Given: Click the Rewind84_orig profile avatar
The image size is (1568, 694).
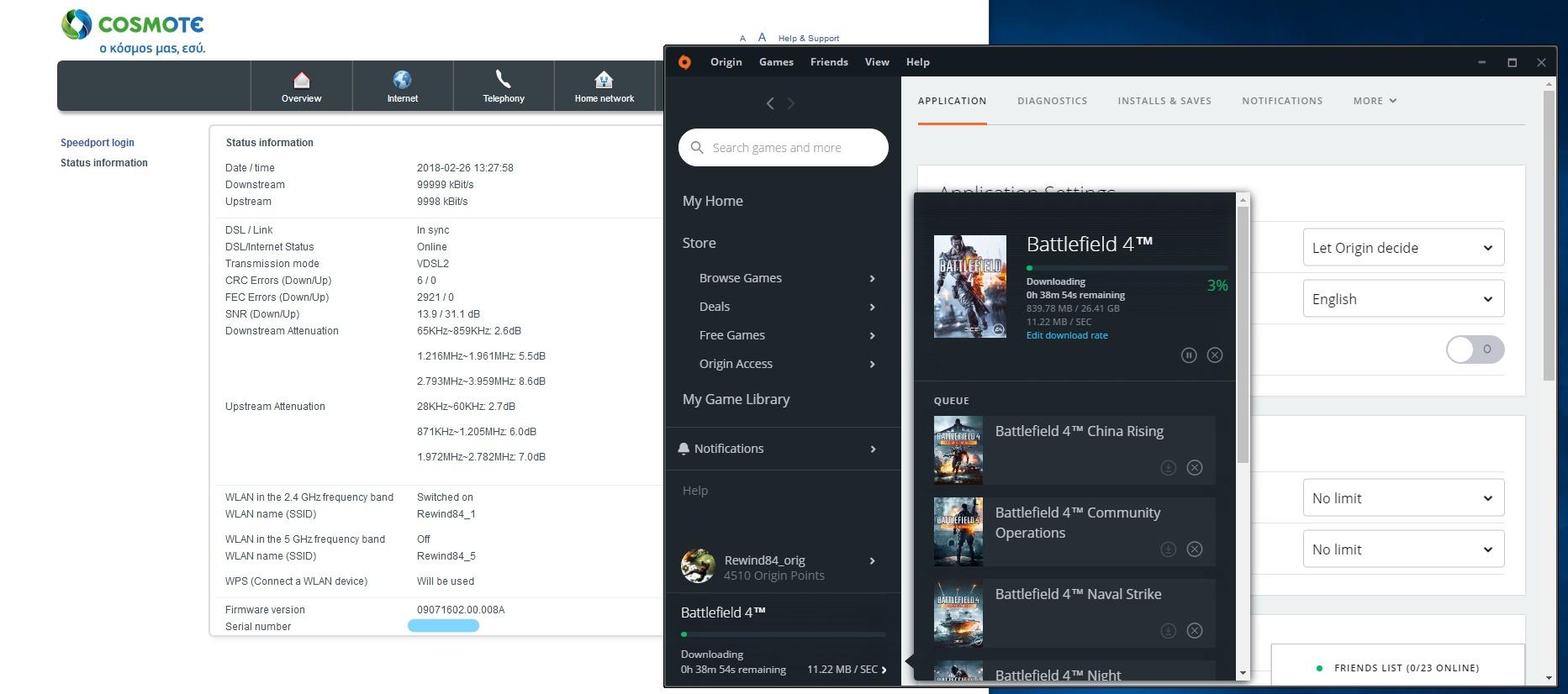Looking at the screenshot, I should (x=698, y=566).
